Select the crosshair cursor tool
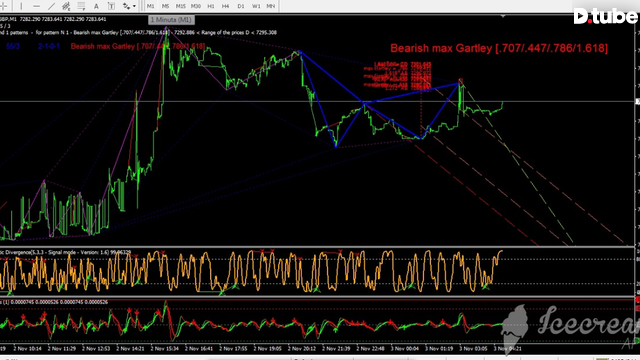The width and height of the screenshot is (640, 360). coord(3,6)
